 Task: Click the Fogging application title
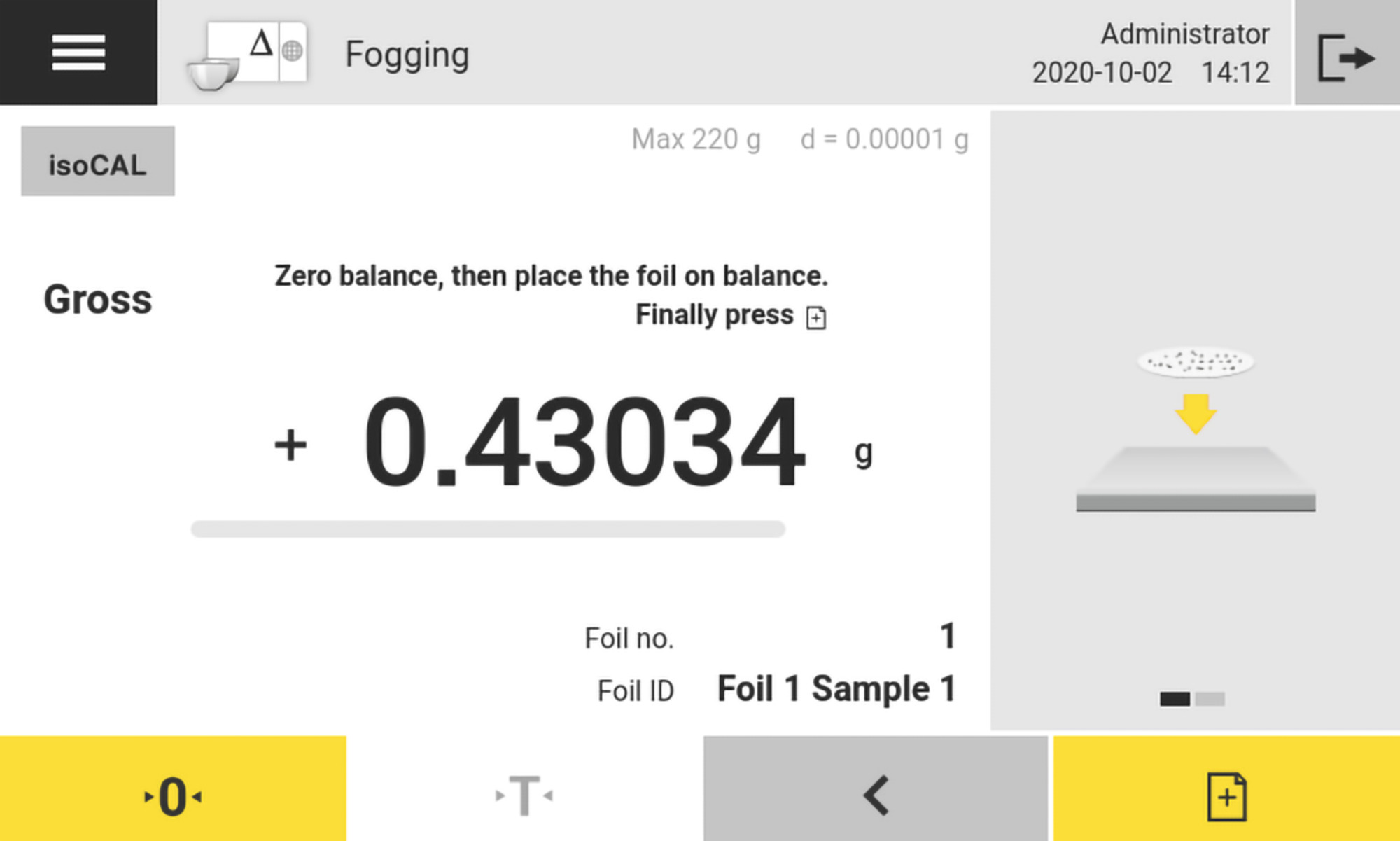(x=407, y=55)
